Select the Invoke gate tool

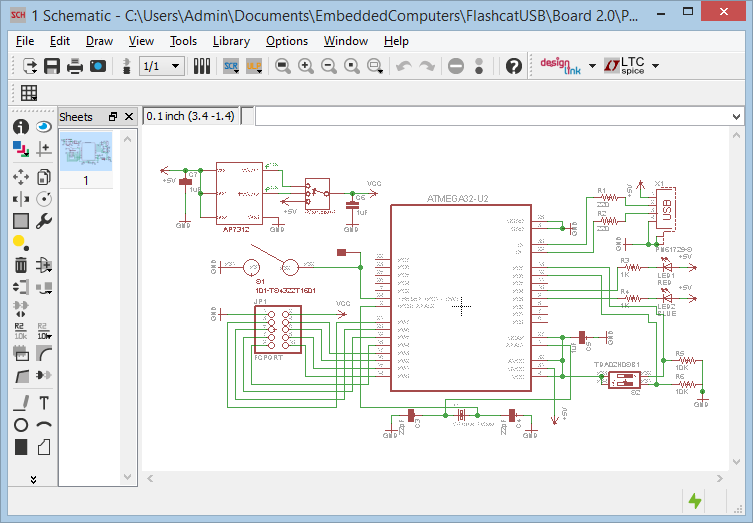[x=44, y=375]
